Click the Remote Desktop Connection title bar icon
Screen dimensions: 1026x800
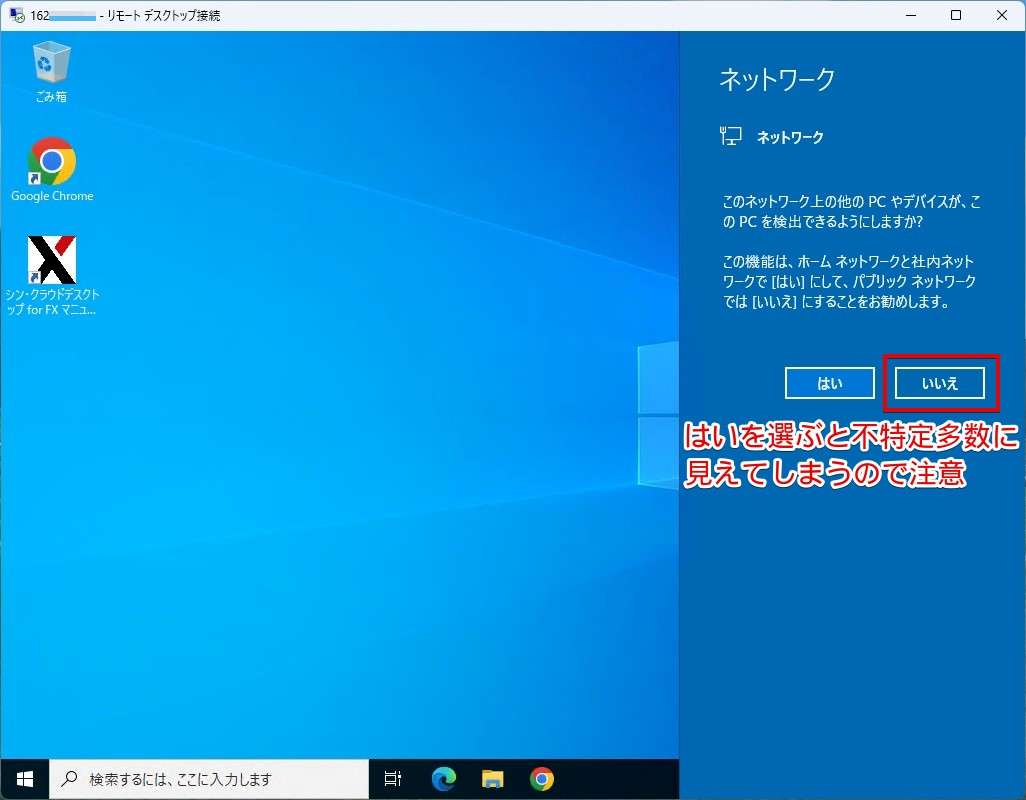(17, 15)
